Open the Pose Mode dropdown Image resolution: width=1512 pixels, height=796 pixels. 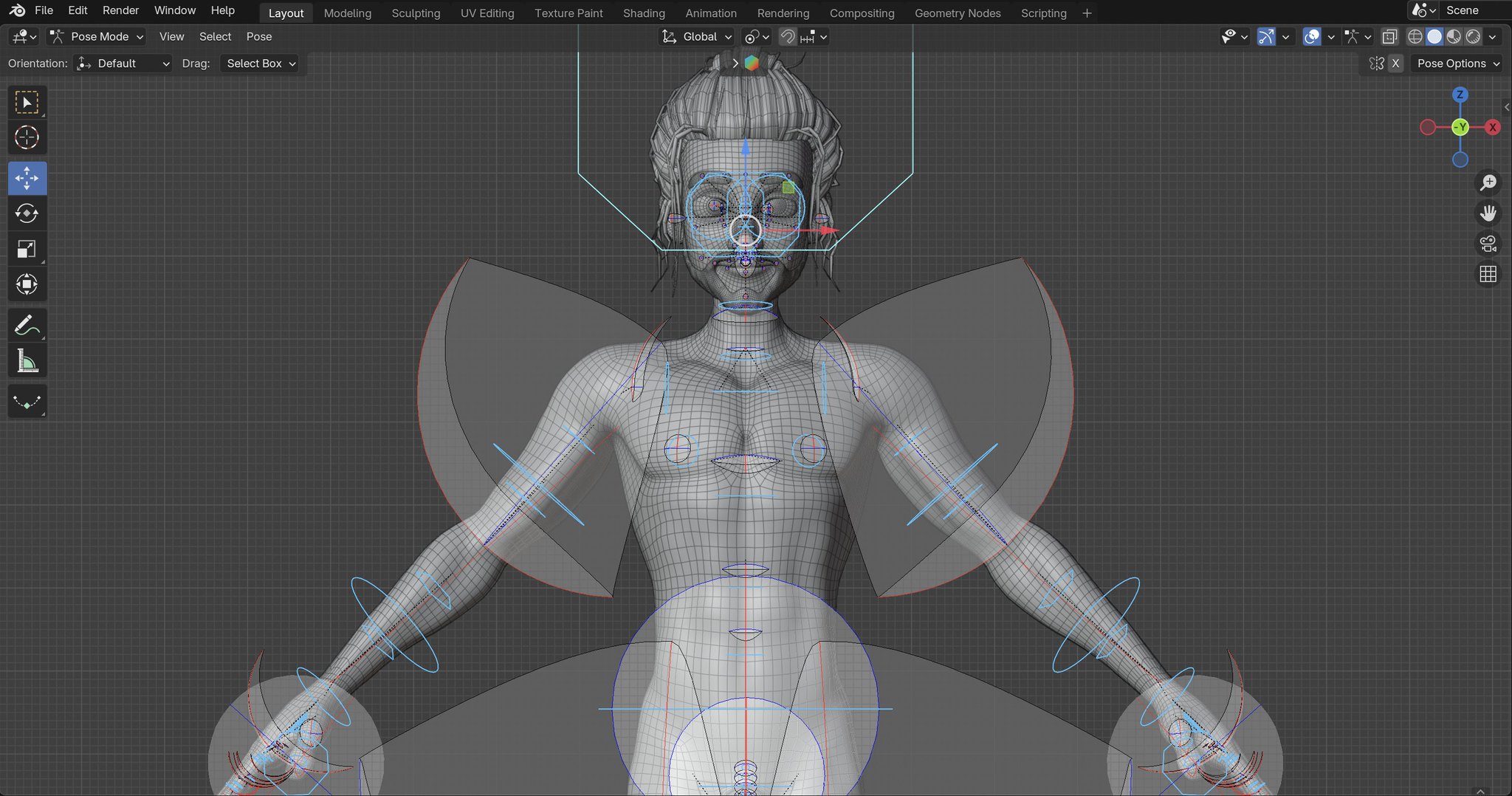[x=96, y=36]
